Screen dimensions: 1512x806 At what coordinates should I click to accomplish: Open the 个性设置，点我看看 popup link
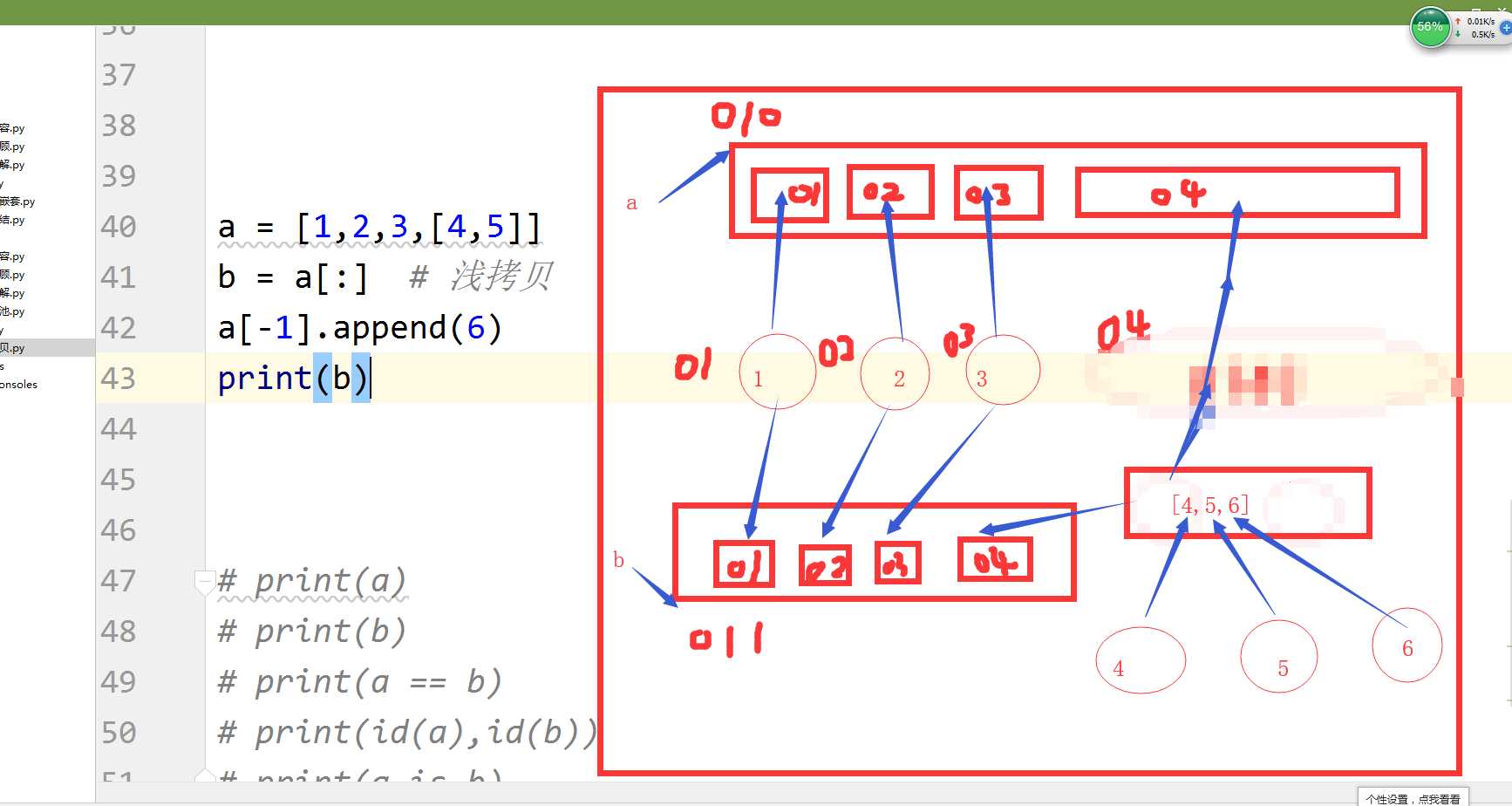(x=1413, y=798)
